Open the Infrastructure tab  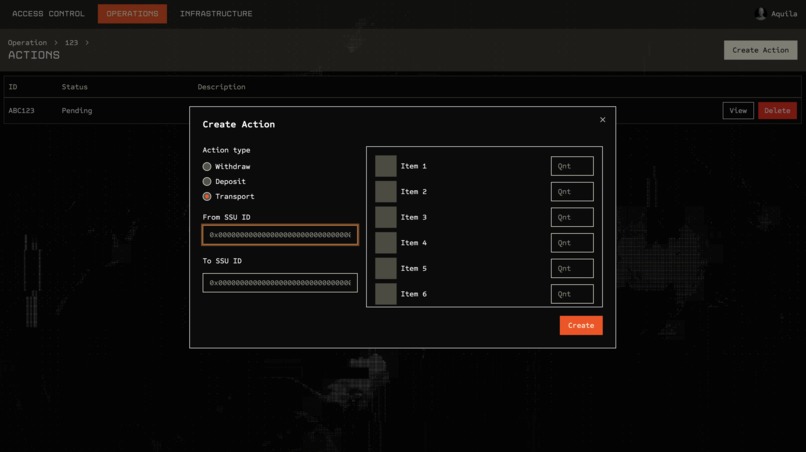pyautogui.click(x=216, y=14)
